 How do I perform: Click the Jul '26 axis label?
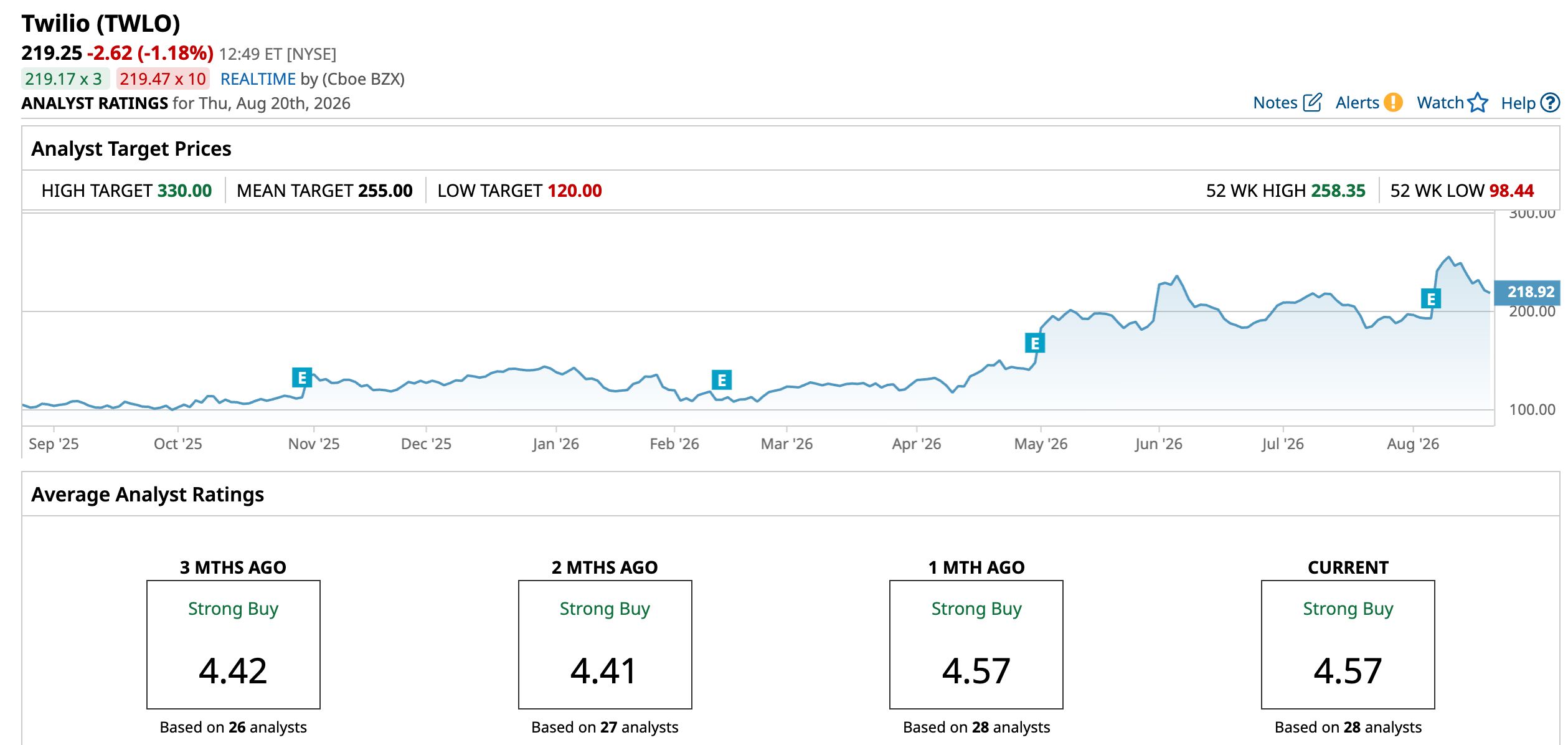[x=1282, y=444]
